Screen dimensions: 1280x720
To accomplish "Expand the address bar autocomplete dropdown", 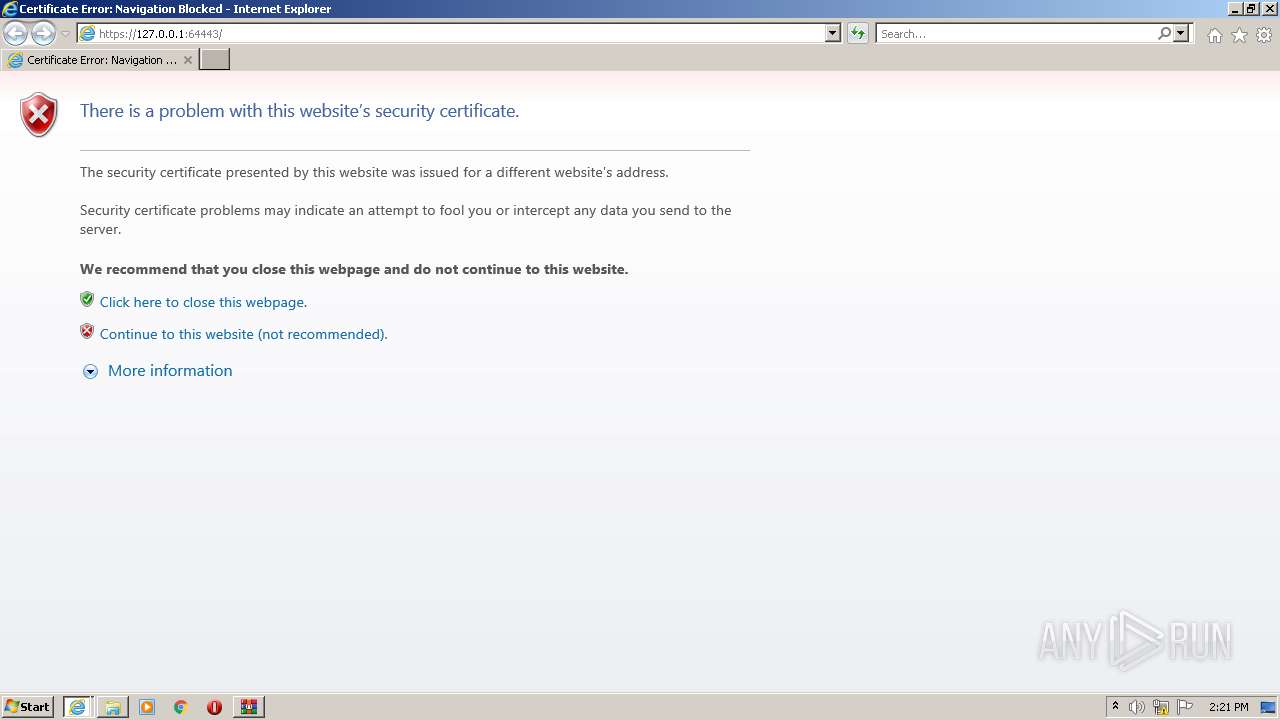I will pyautogui.click(x=833, y=33).
